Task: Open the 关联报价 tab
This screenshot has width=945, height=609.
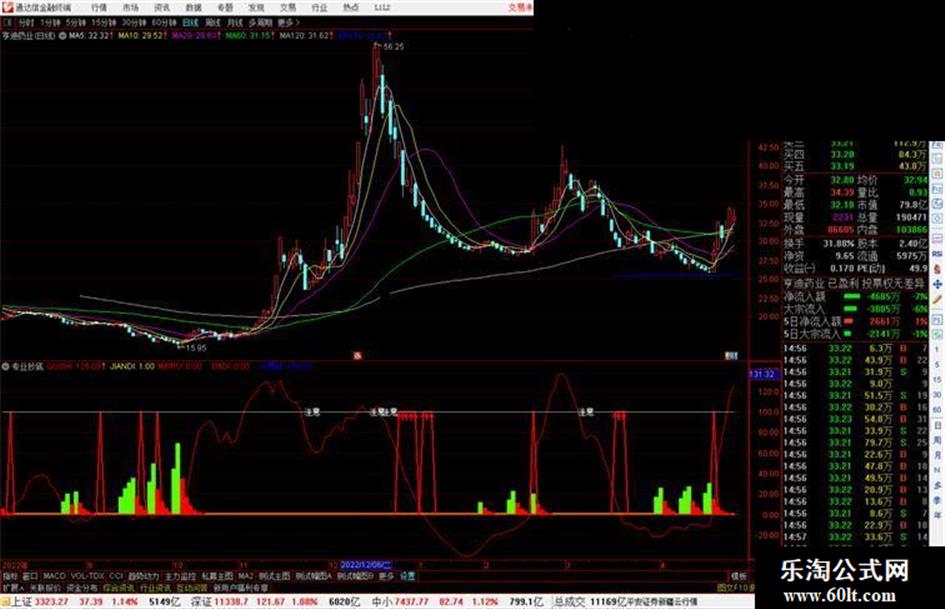Action: (45, 587)
